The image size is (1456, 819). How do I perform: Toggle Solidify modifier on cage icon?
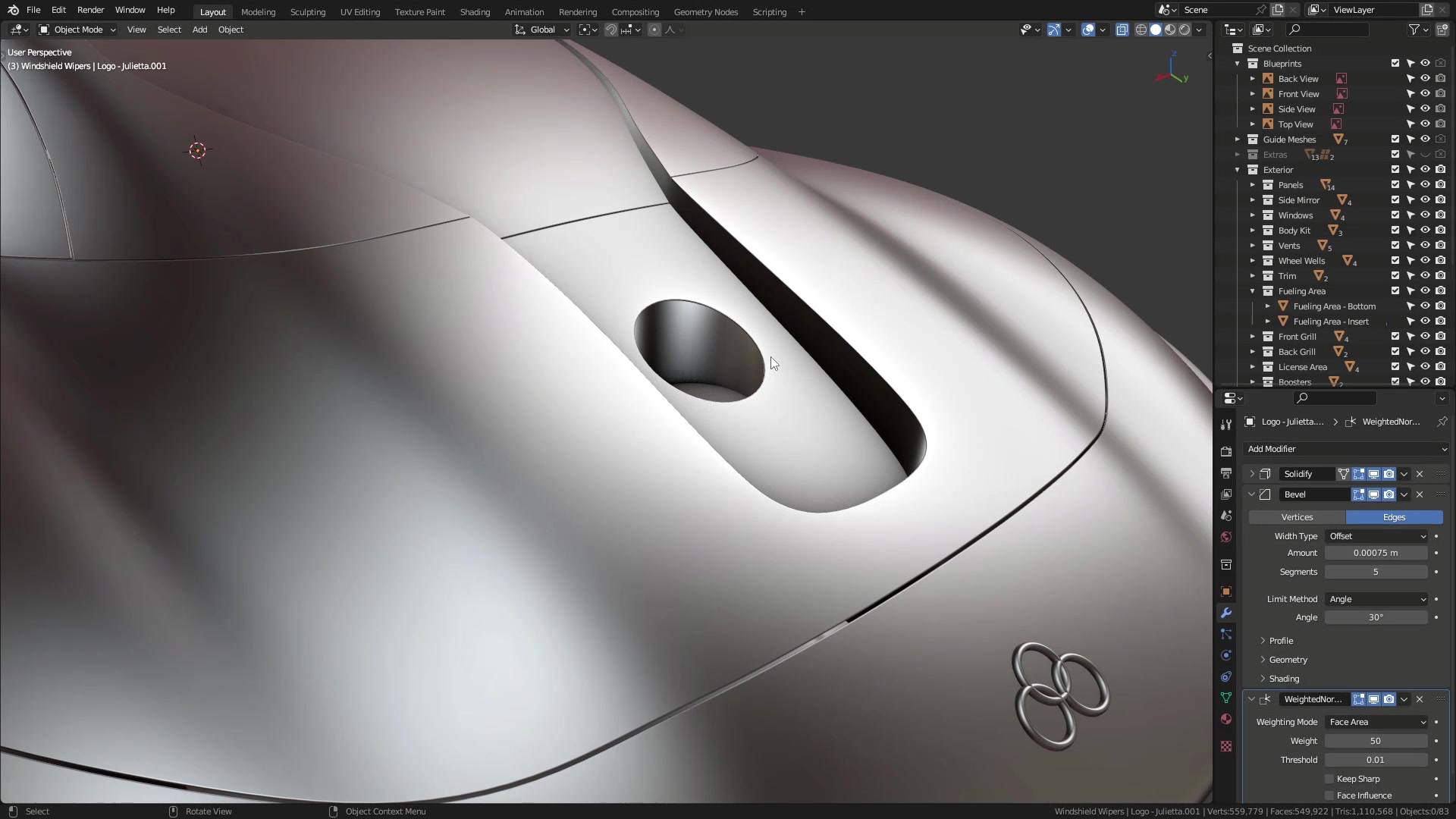pos(1343,474)
